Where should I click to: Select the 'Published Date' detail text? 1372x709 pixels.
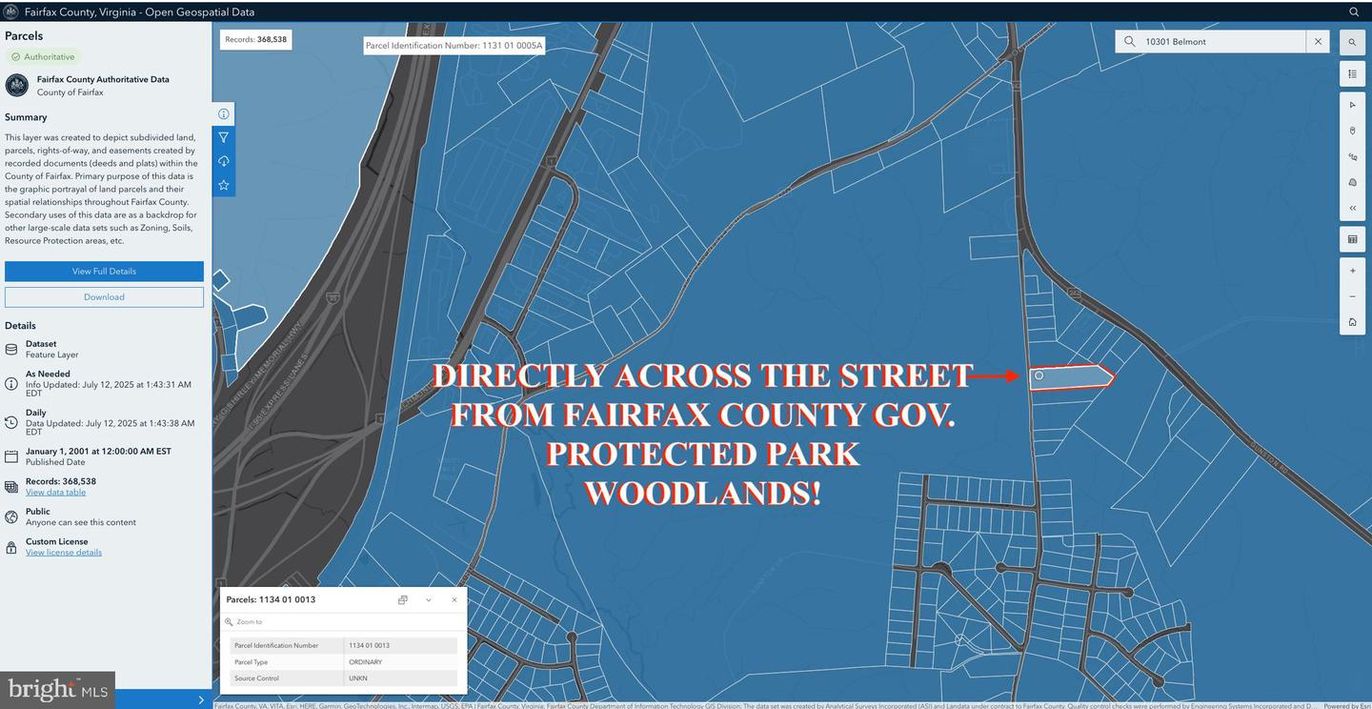[55, 462]
